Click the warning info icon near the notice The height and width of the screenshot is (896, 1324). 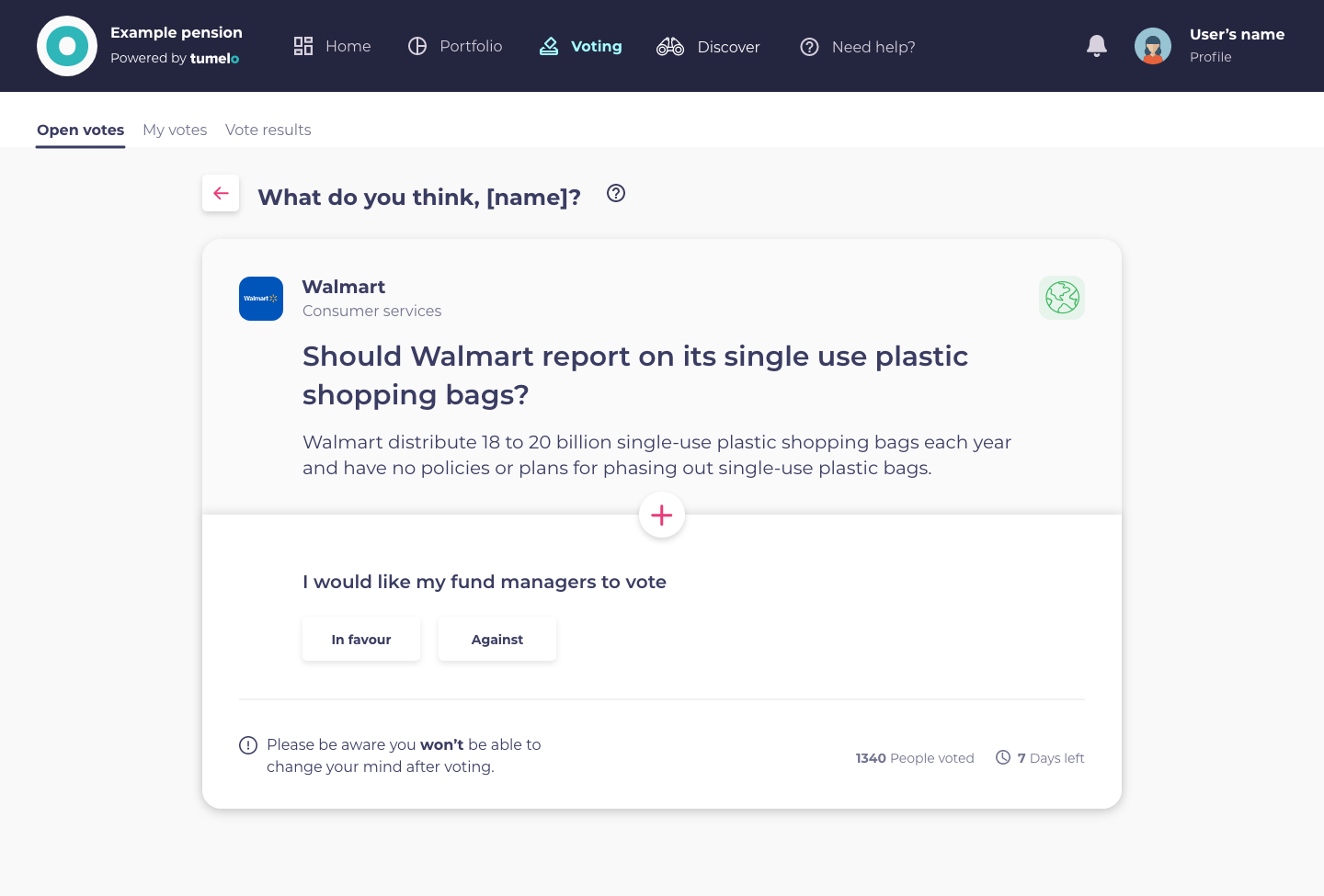click(x=248, y=745)
